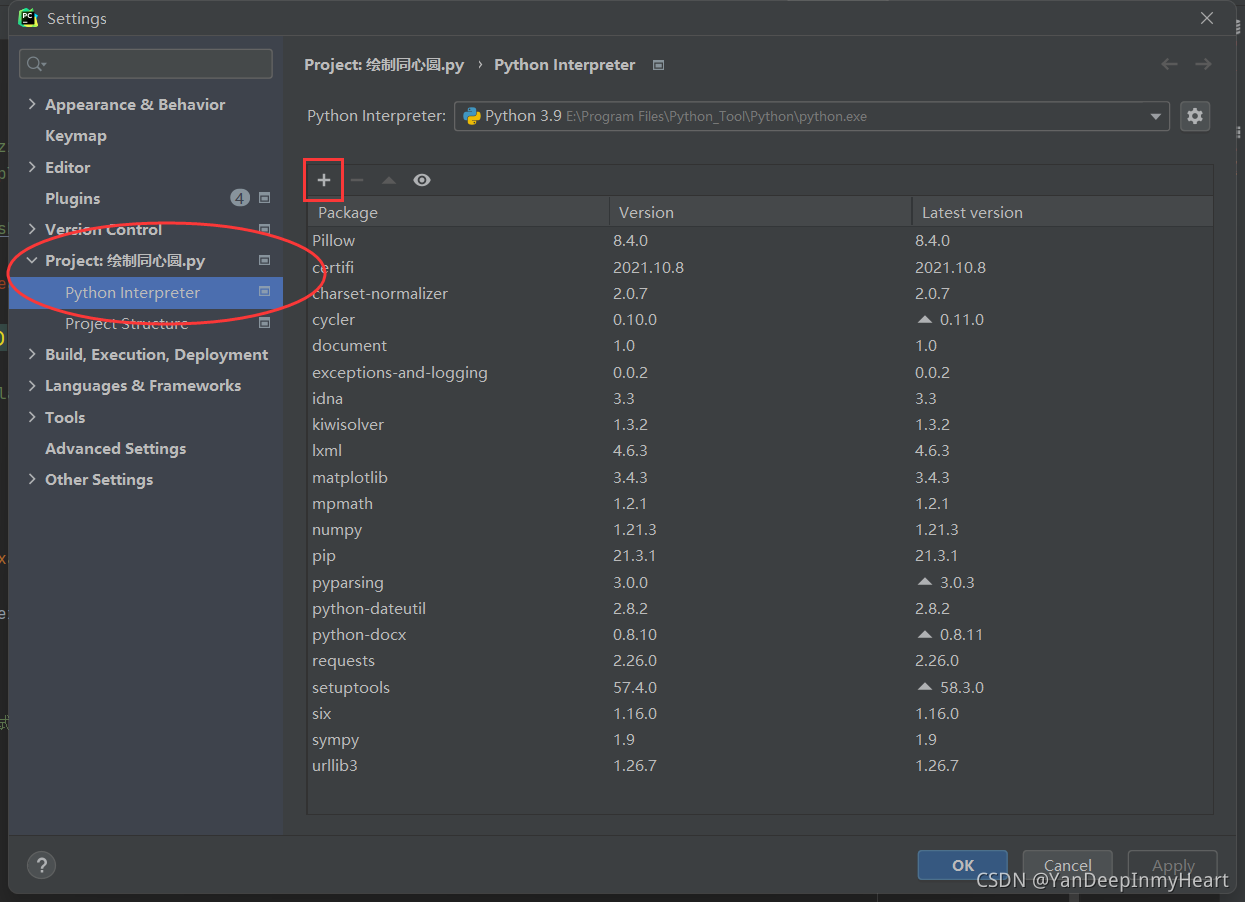Click the upgrade package arrow icon in toolbar
The image size is (1245, 902).
(x=389, y=180)
